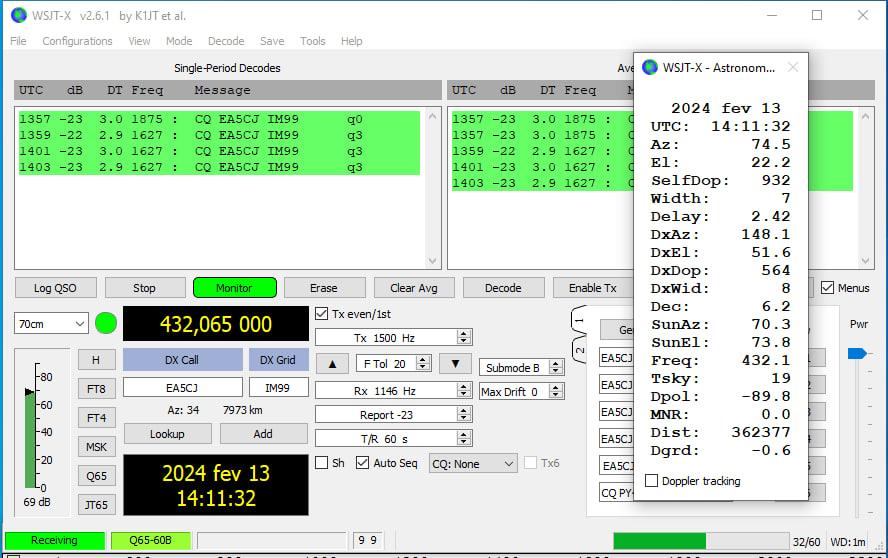888x558 pixels.
Task: Expand the CQ: None dropdown
Action: coord(473,464)
